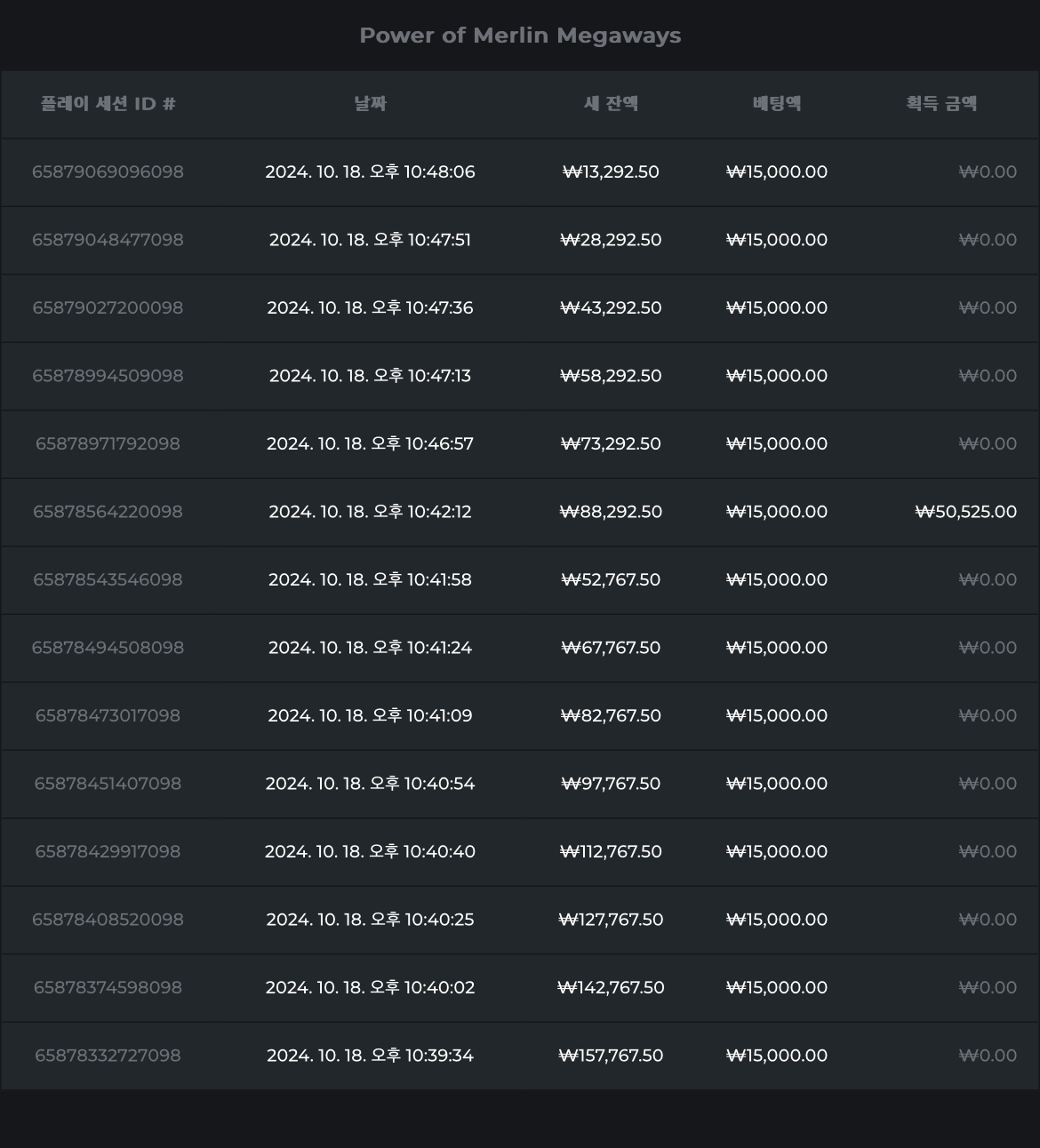Select session ID 65878374598098
The height and width of the screenshot is (1148, 1040).
coord(108,987)
